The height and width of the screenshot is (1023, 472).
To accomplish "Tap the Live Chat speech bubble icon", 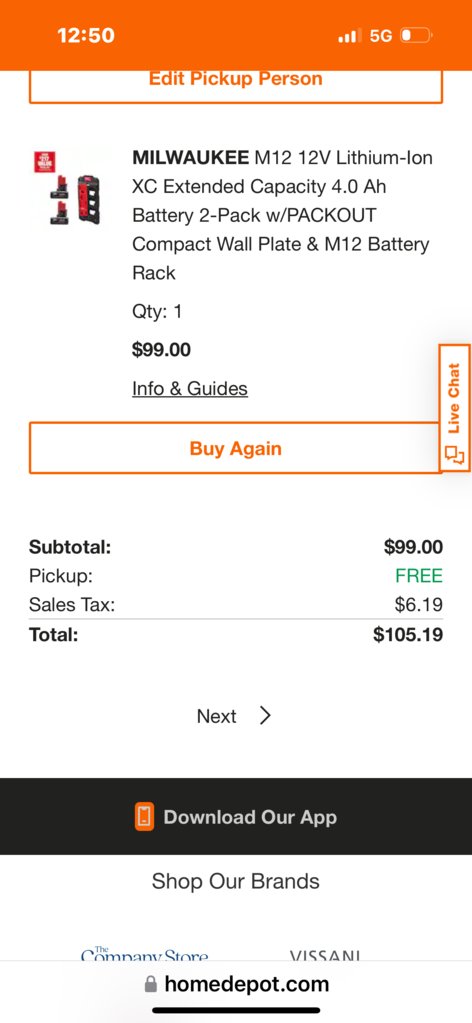I will [x=454, y=454].
